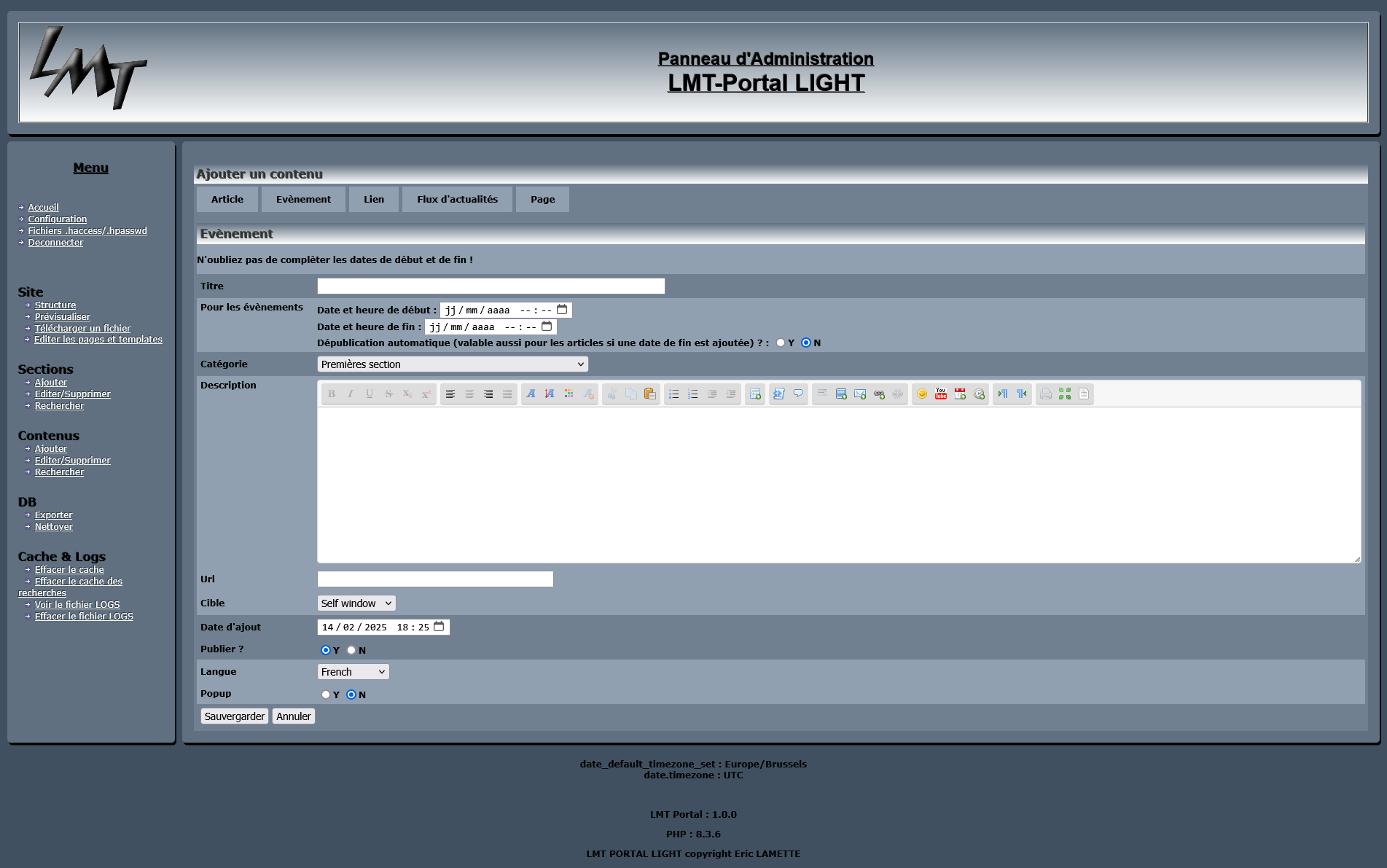1387x868 pixels.
Task: Select Y for automatic depublication
Action: [781, 343]
